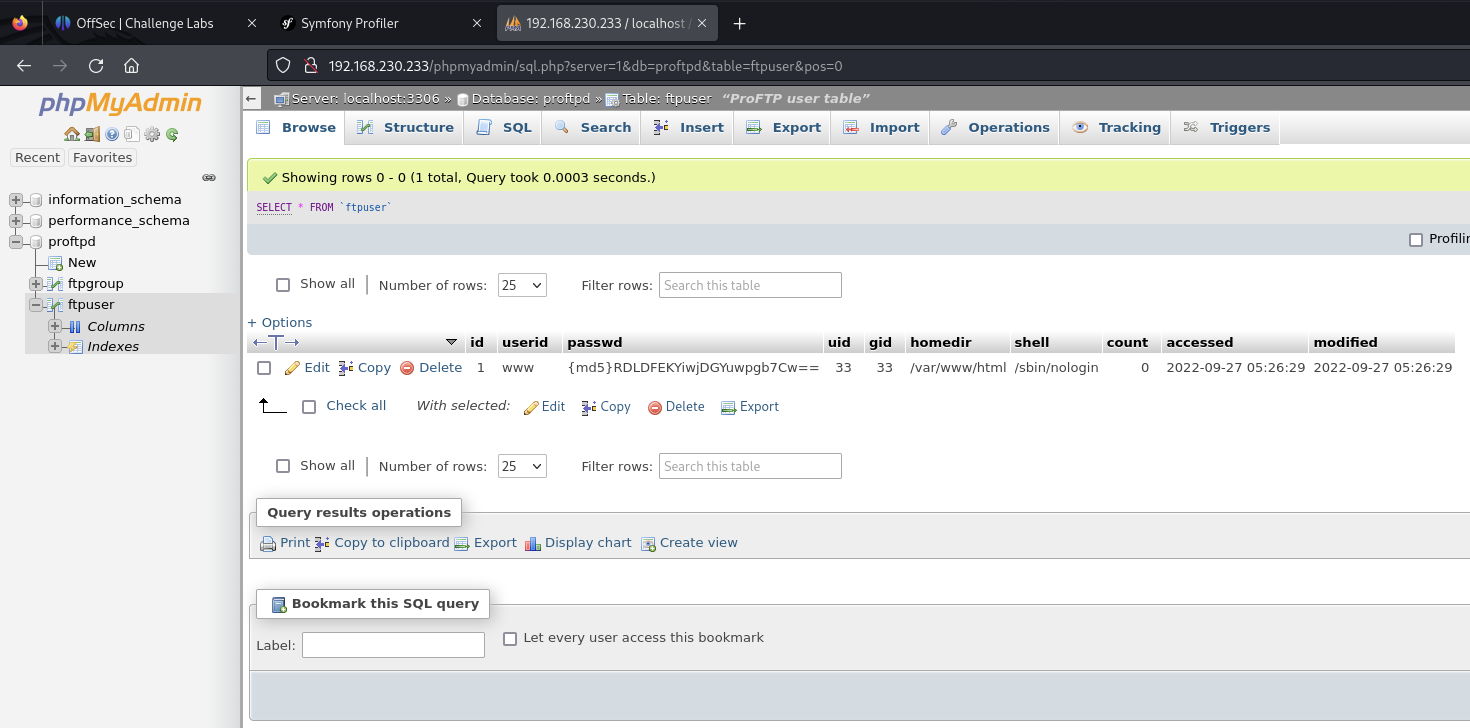
Task: Click the red Delete icon in www row
Action: pyautogui.click(x=407, y=368)
